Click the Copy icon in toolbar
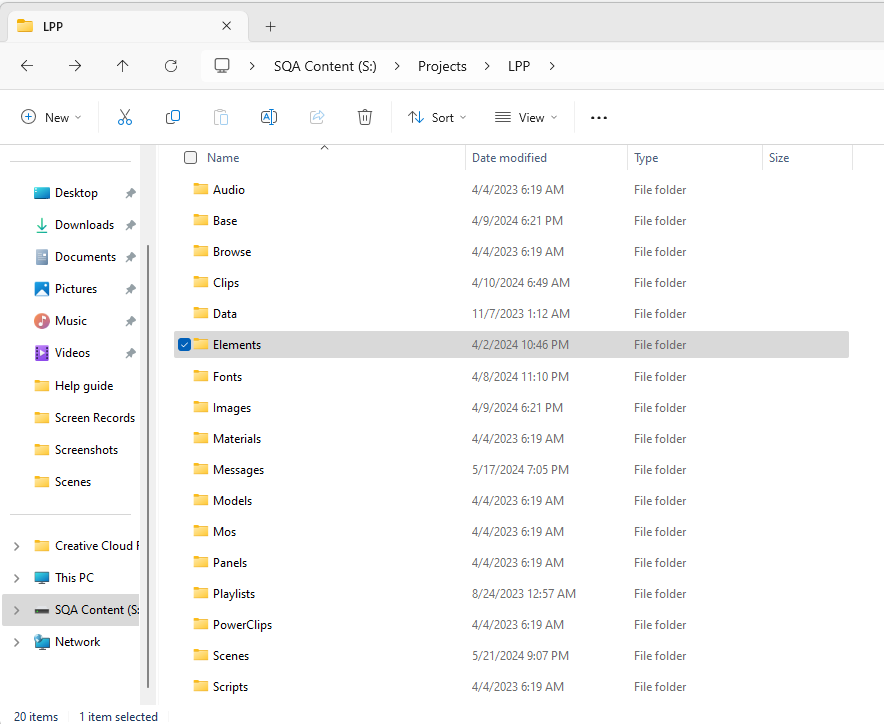 pyautogui.click(x=173, y=117)
